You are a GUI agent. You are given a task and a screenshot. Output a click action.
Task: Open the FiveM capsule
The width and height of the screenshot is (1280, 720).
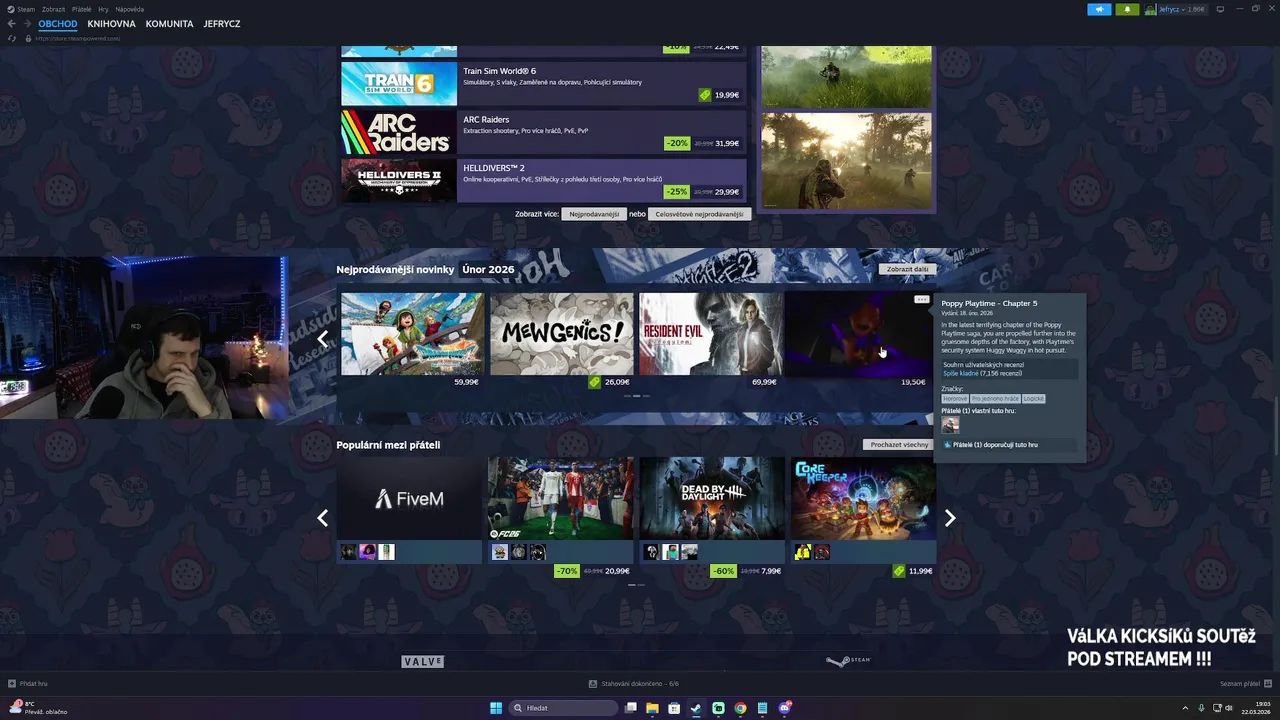pos(409,498)
